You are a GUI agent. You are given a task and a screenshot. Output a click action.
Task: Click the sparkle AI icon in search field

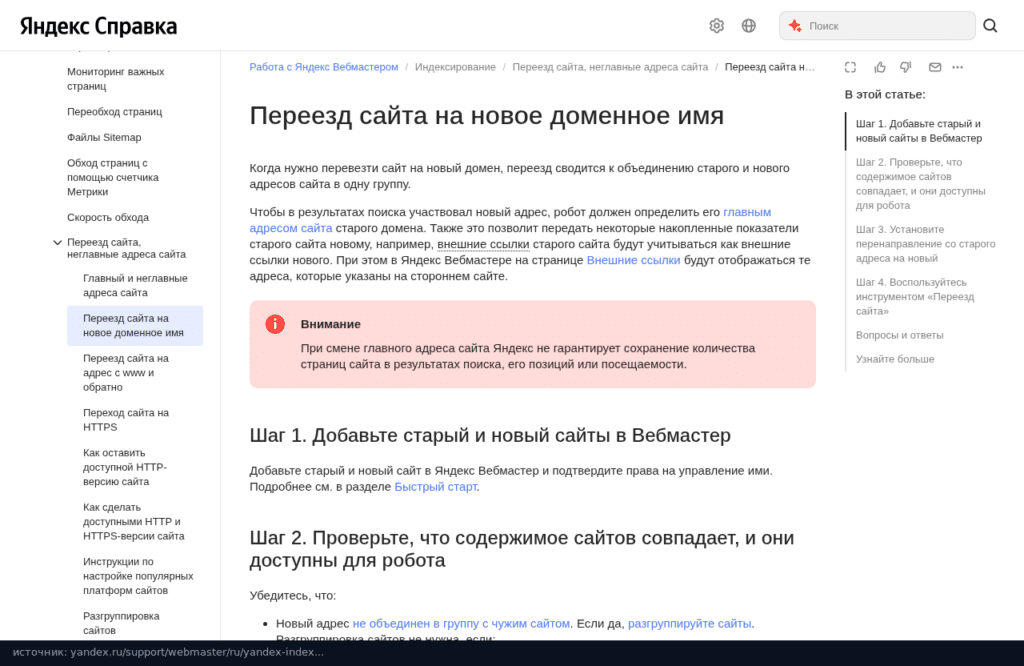(795, 25)
